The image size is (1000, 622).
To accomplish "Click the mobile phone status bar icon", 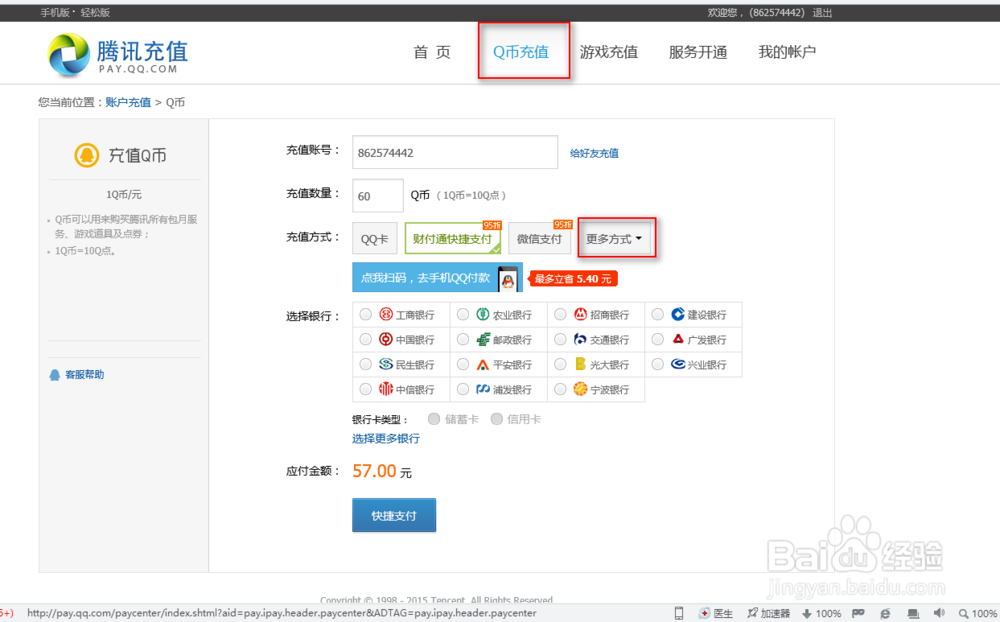I will coord(679,613).
